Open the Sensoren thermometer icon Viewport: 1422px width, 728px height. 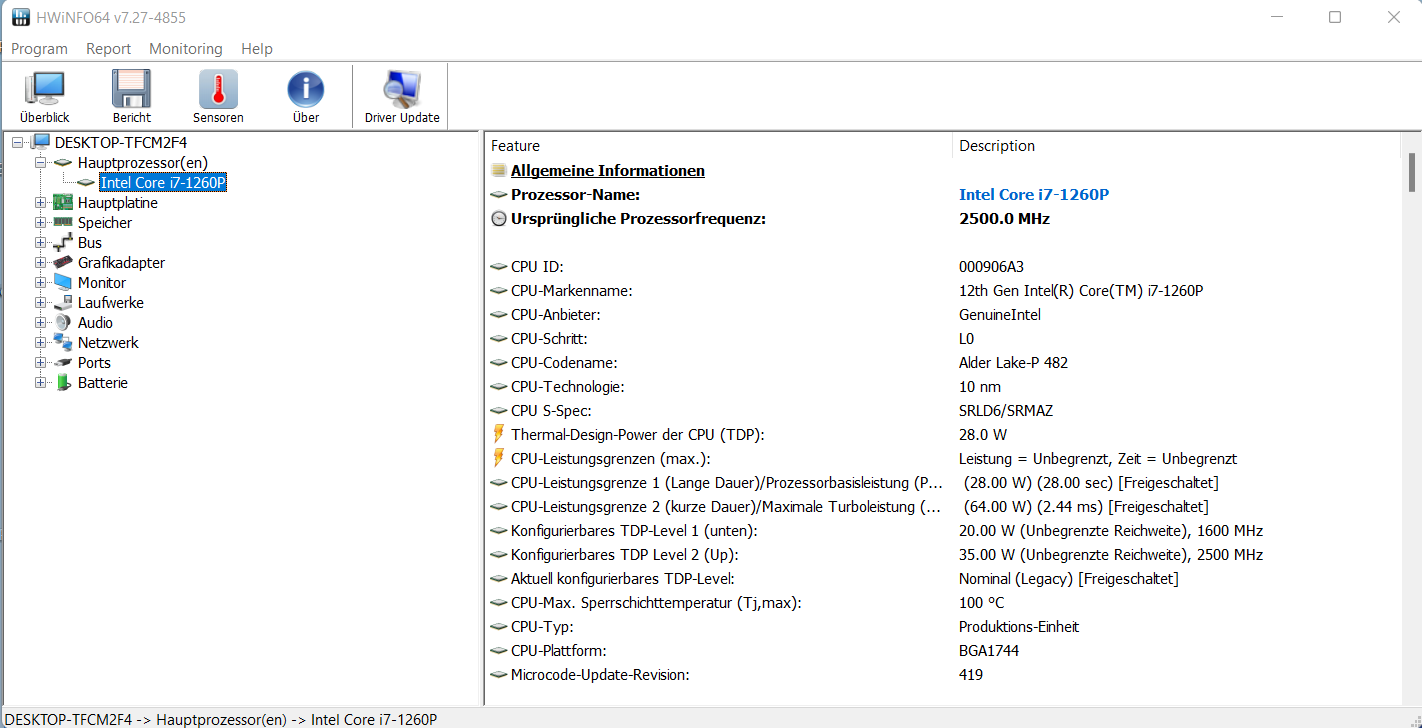pos(218,97)
